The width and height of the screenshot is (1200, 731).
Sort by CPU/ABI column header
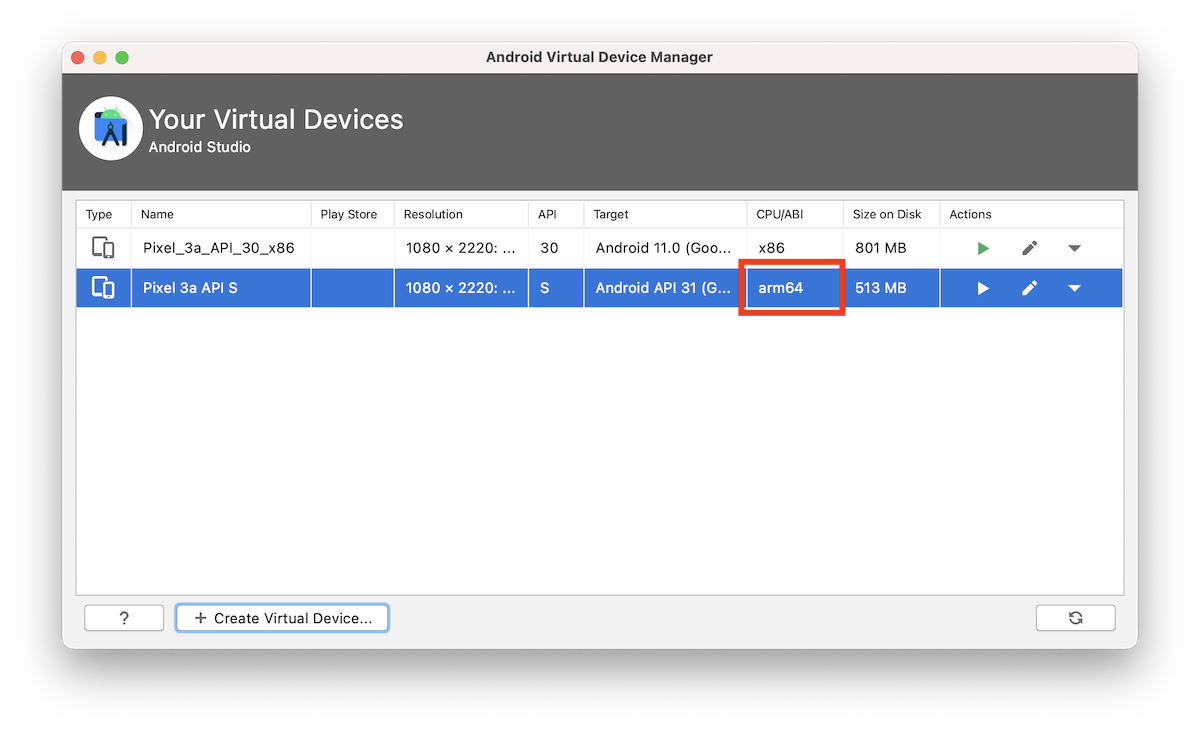pos(794,214)
